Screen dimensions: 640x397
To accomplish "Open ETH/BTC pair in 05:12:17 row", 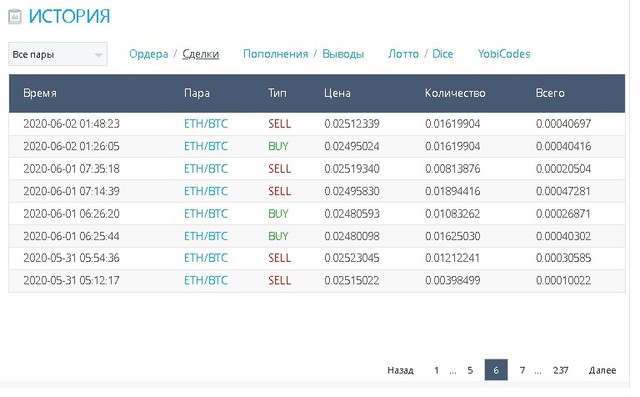I will tap(206, 280).
